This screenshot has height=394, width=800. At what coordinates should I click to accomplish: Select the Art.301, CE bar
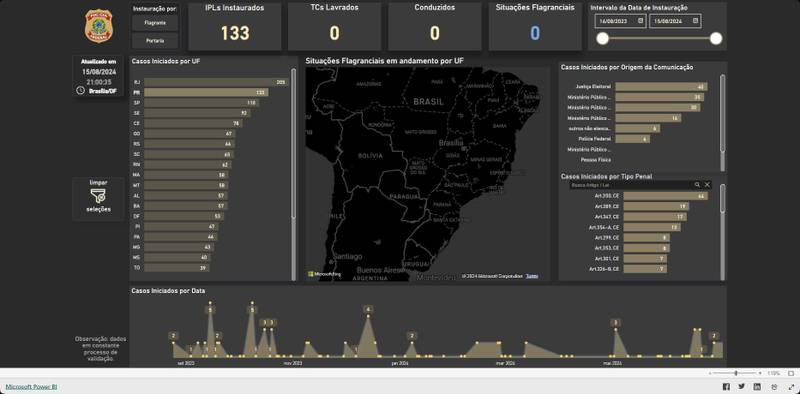point(645,258)
